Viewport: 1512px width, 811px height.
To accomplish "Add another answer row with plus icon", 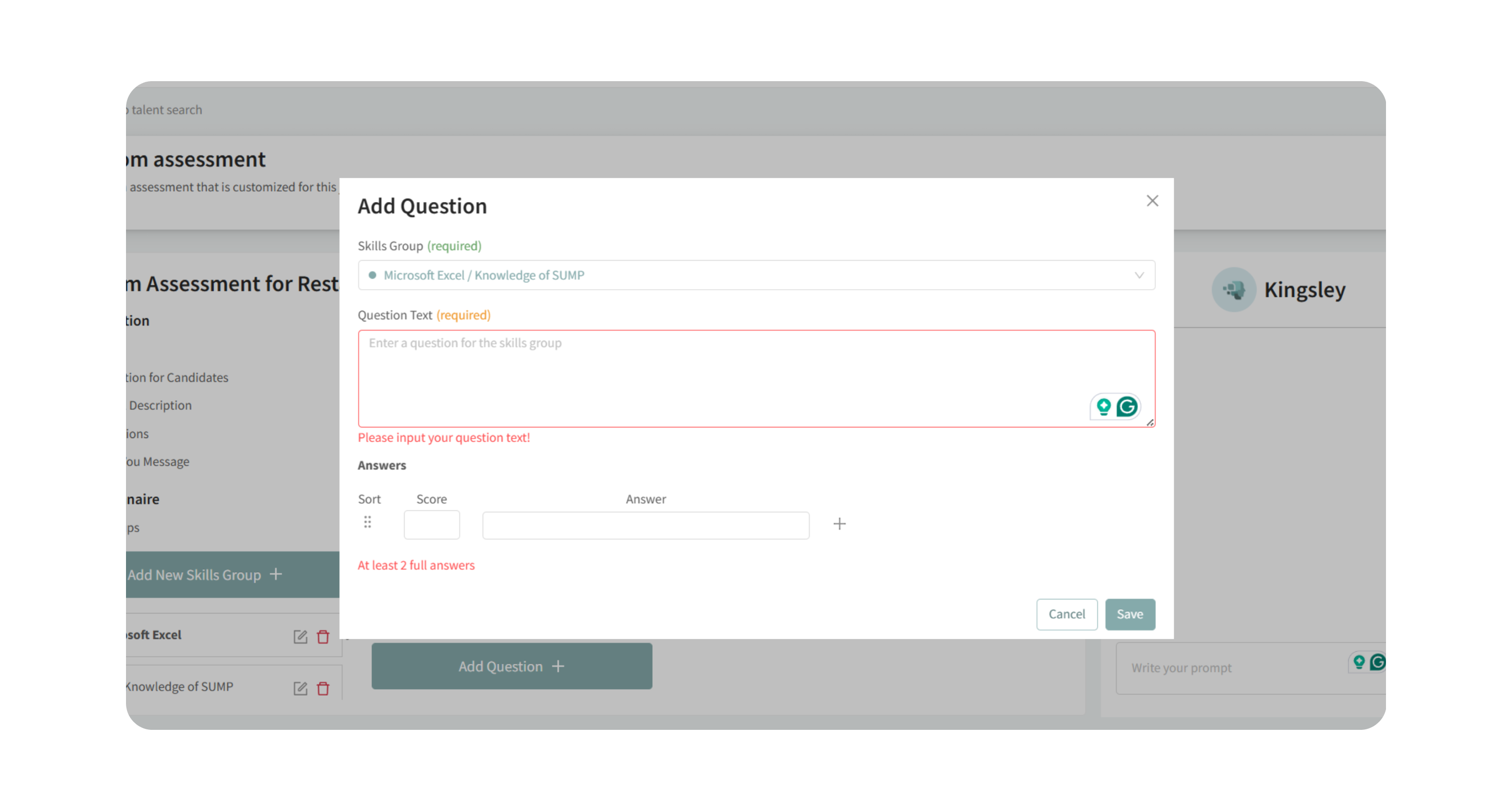I will (839, 524).
